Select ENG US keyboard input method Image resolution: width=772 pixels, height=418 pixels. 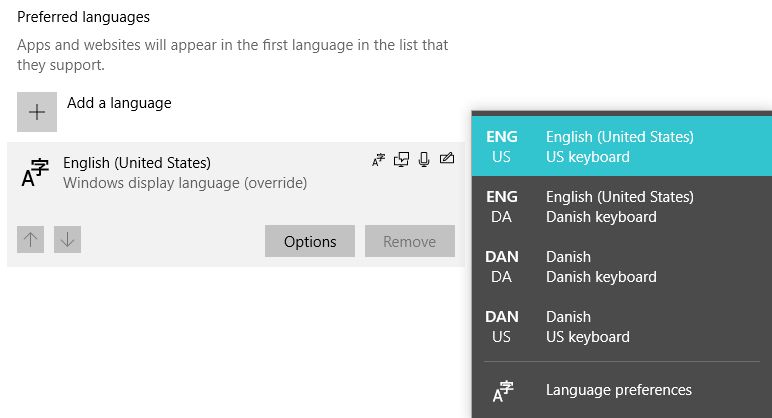coord(620,147)
